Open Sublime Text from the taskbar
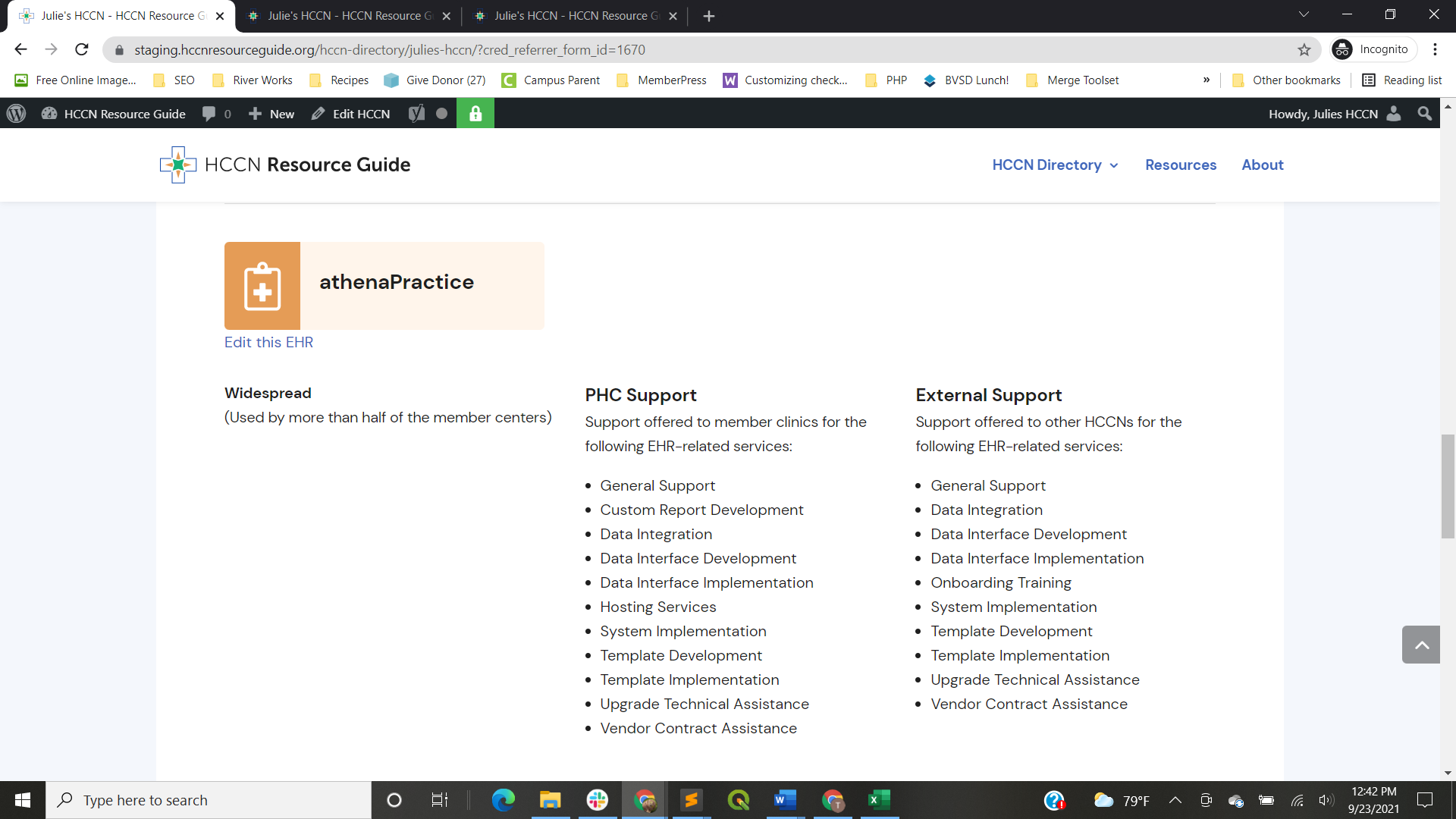The image size is (1456, 819). (x=691, y=800)
